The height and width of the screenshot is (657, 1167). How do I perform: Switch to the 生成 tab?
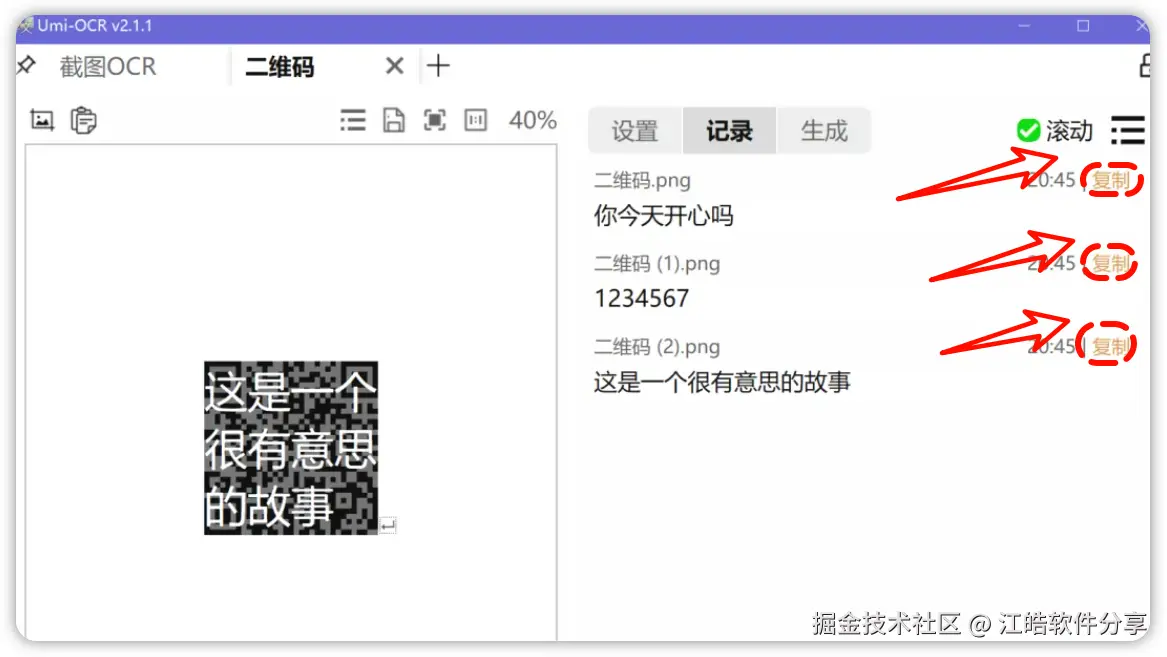click(824, 131)
